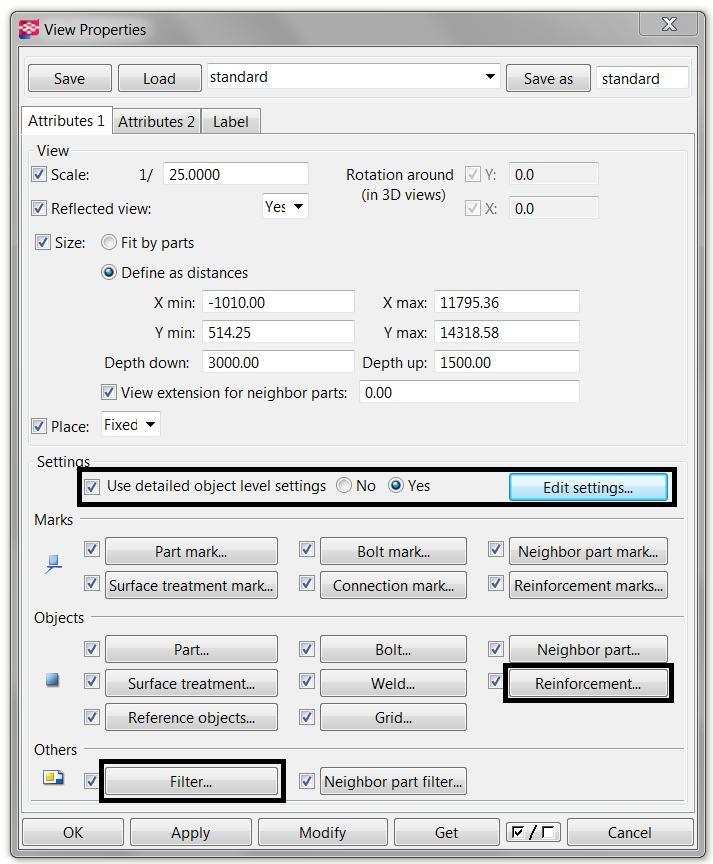Toggle checkbox beside Reinforcement marks
Image resolution: width=713 pixels, height=864 pixels.
click(495, 583)
